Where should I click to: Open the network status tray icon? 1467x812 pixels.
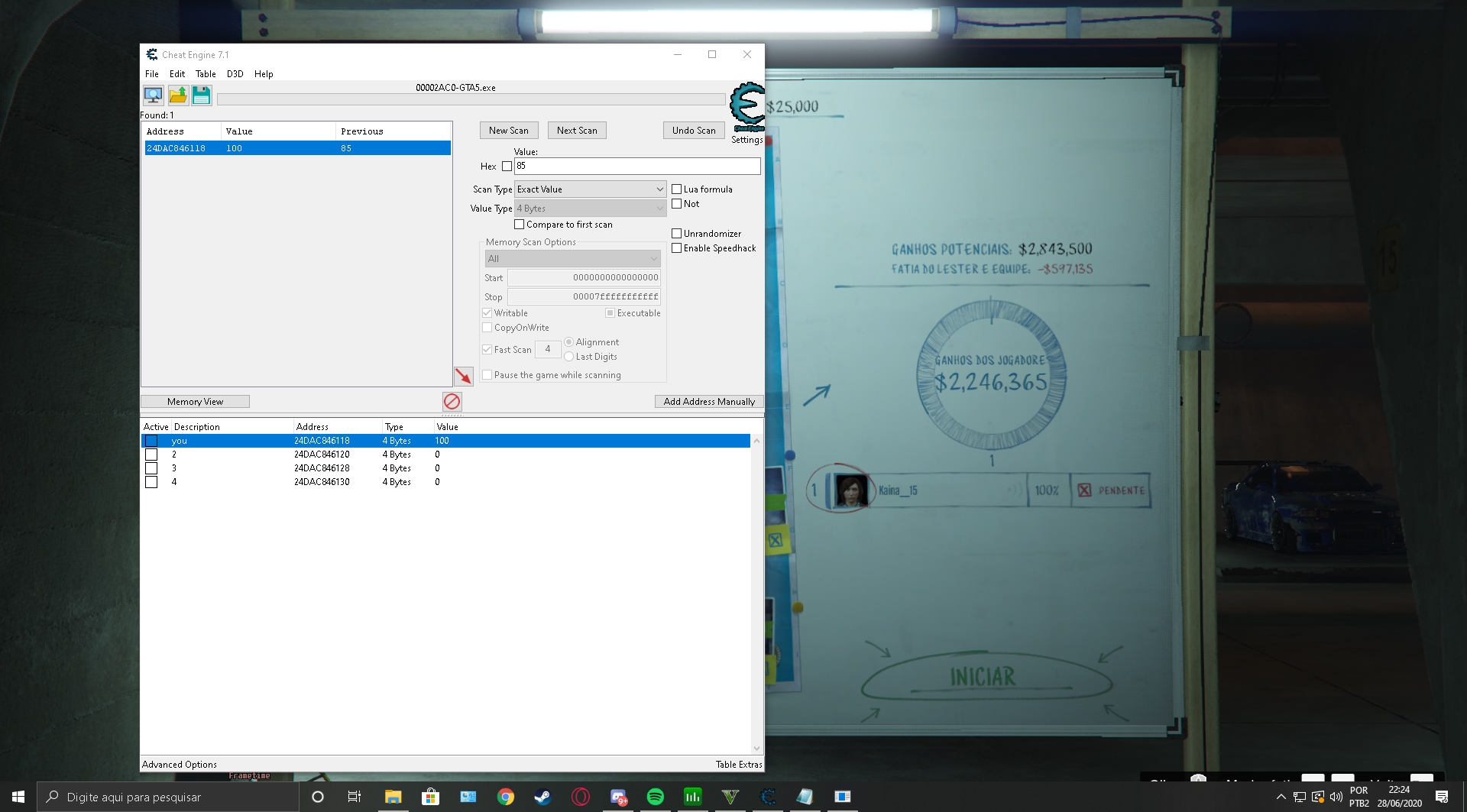[x=1299, y=797]
